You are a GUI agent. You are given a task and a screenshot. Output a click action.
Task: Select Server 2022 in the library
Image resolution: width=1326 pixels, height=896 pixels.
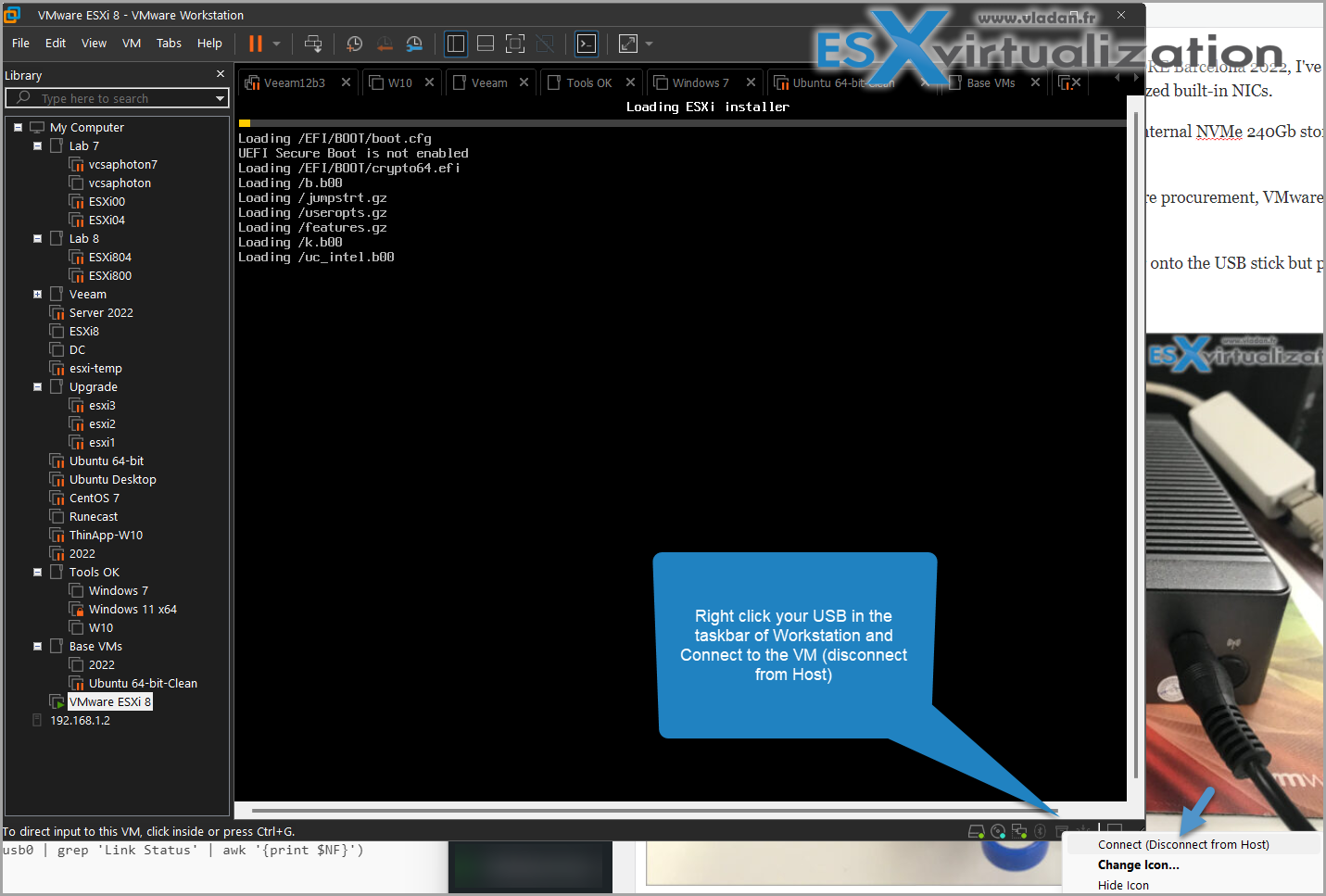101,313
